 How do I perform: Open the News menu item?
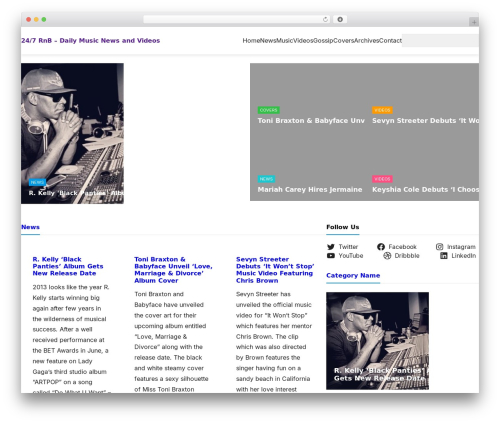pos(268,40)
